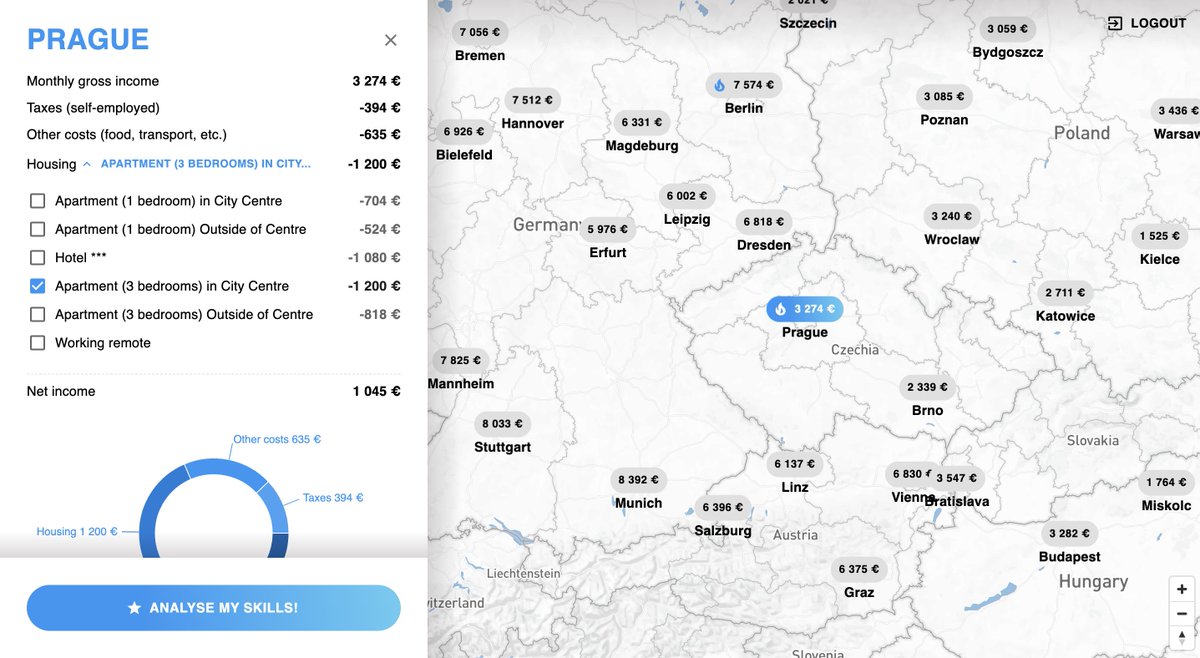Select the Wroclaw 3 240 € marker
This screenshot has height=658, width=1200.
952,217
